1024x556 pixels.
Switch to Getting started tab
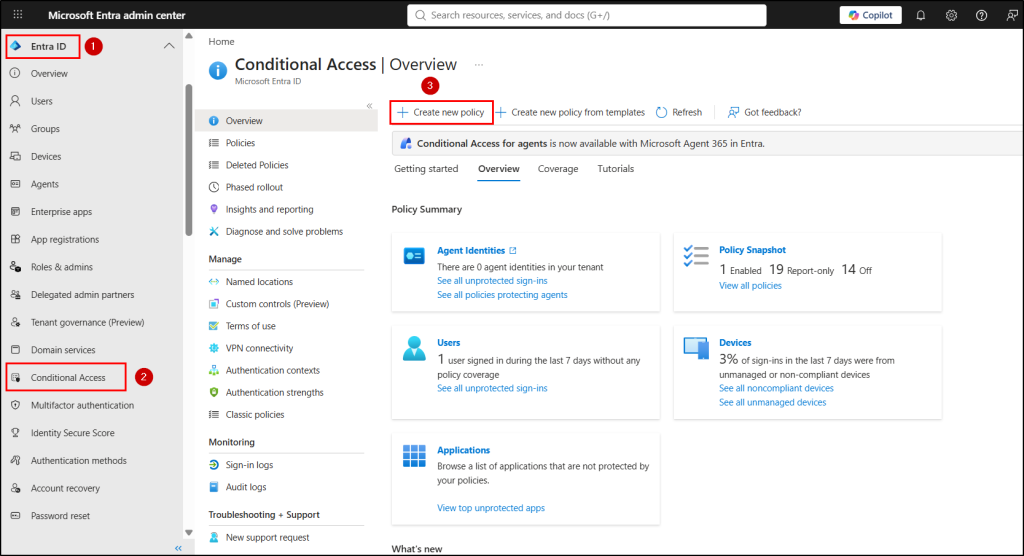tap(426, 169)
